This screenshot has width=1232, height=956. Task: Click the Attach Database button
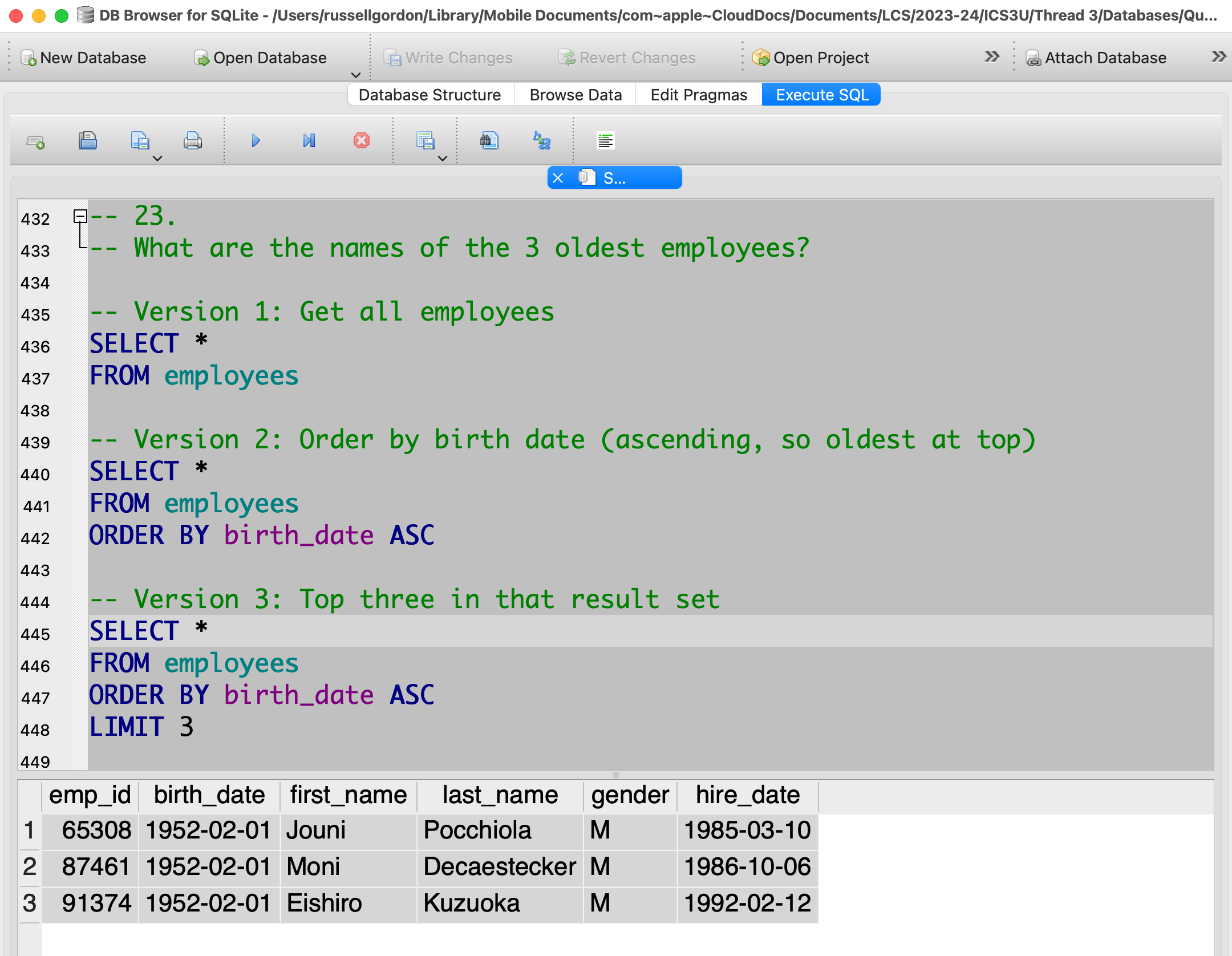coord(1096,58)
